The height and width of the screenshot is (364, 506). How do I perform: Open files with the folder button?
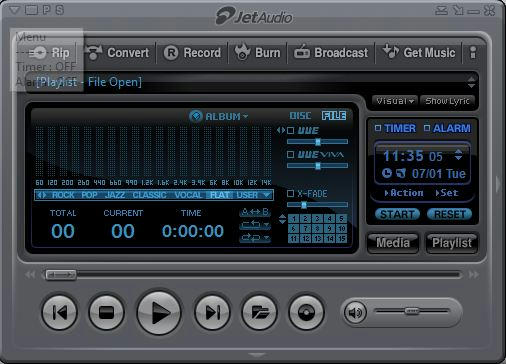point(259,313)
